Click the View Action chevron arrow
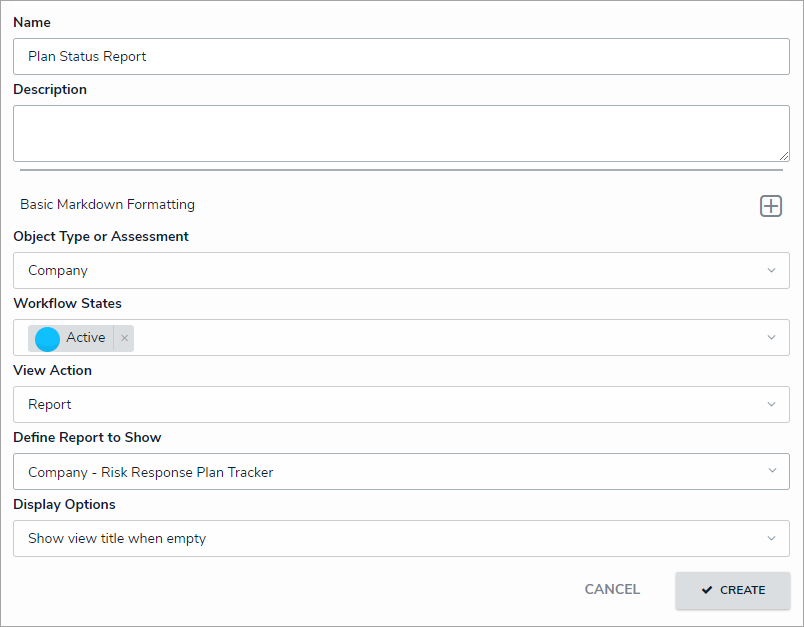804x627 pixels. click(x=771, y=405)
